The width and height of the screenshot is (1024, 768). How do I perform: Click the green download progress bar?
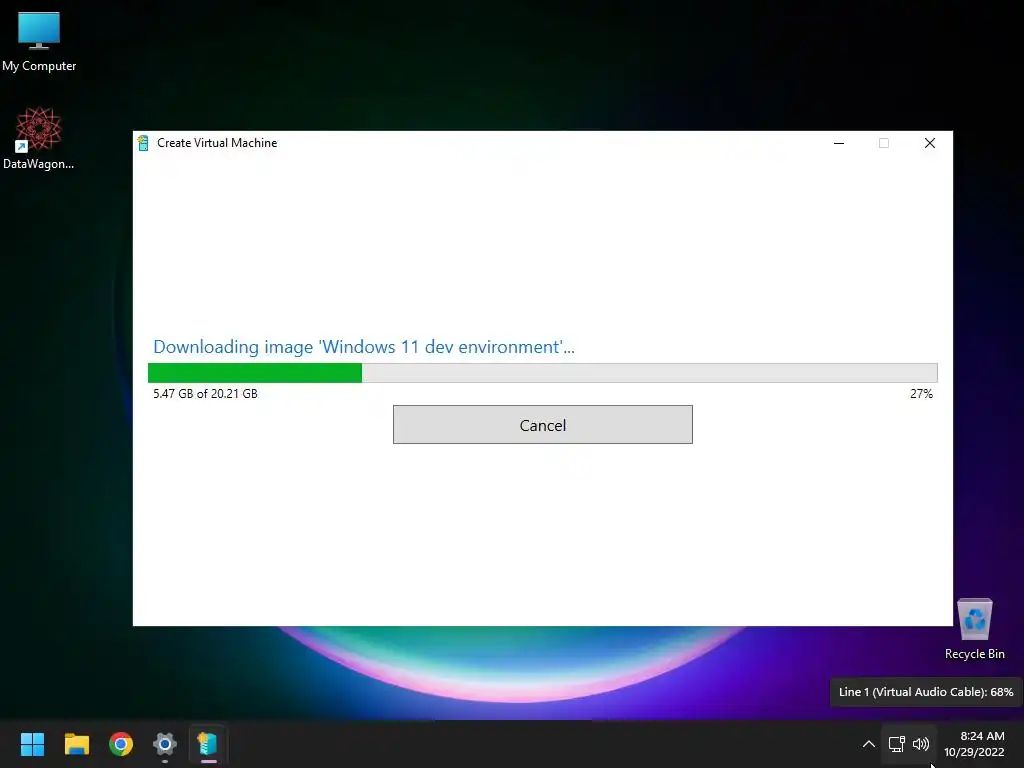[543, 373]
